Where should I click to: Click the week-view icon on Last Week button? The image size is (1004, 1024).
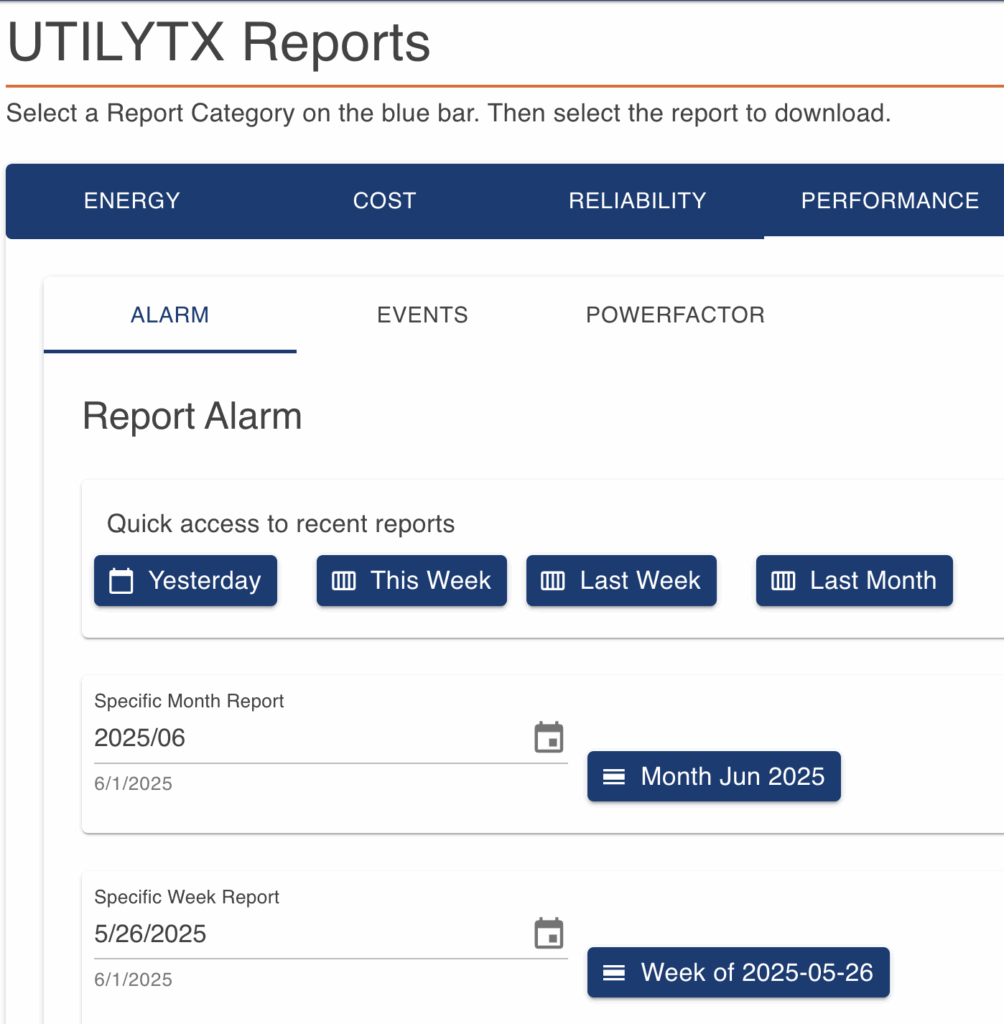click(553, 581)
